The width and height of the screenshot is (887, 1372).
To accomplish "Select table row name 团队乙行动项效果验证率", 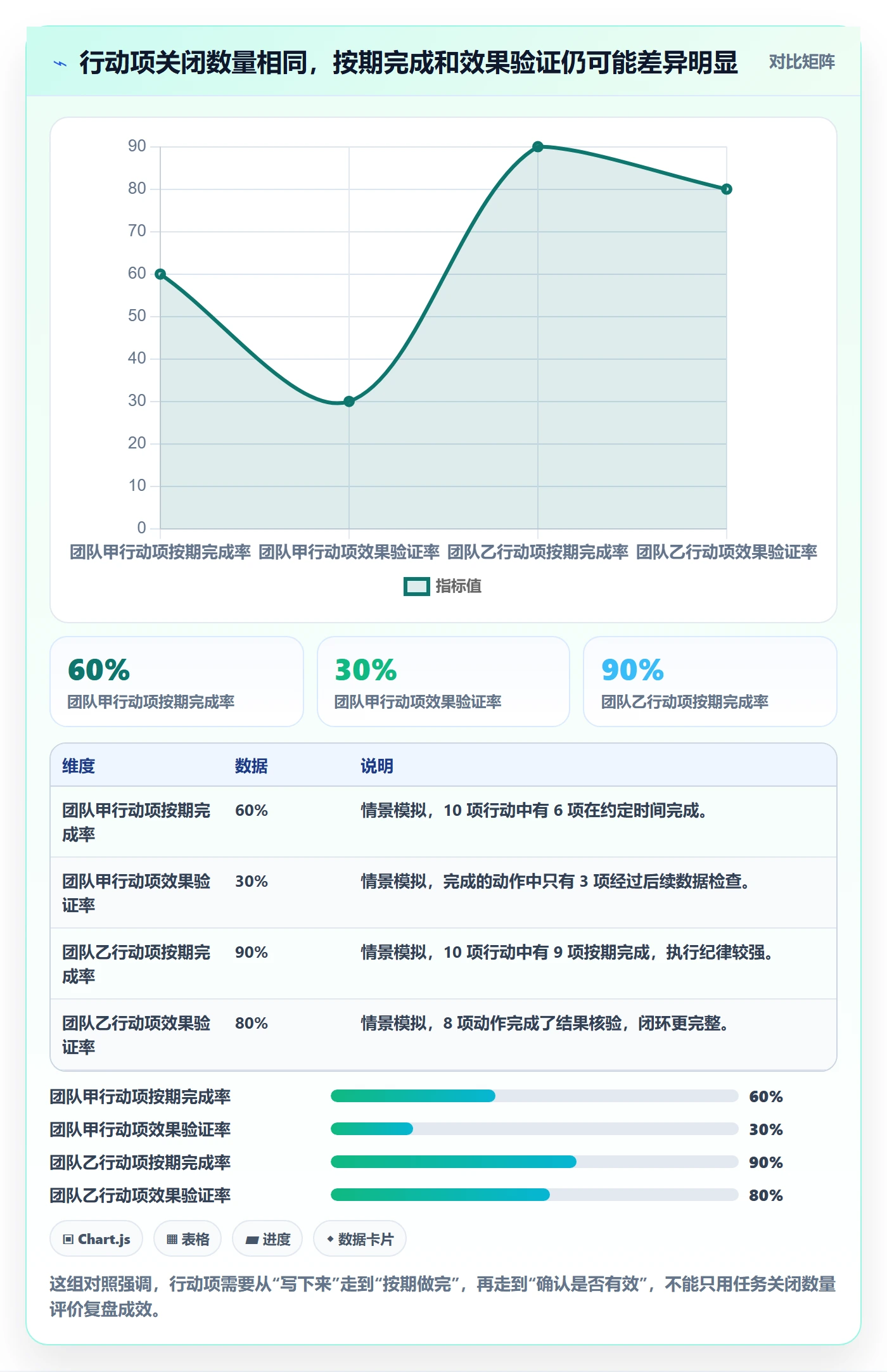I will pos(136,1036).
